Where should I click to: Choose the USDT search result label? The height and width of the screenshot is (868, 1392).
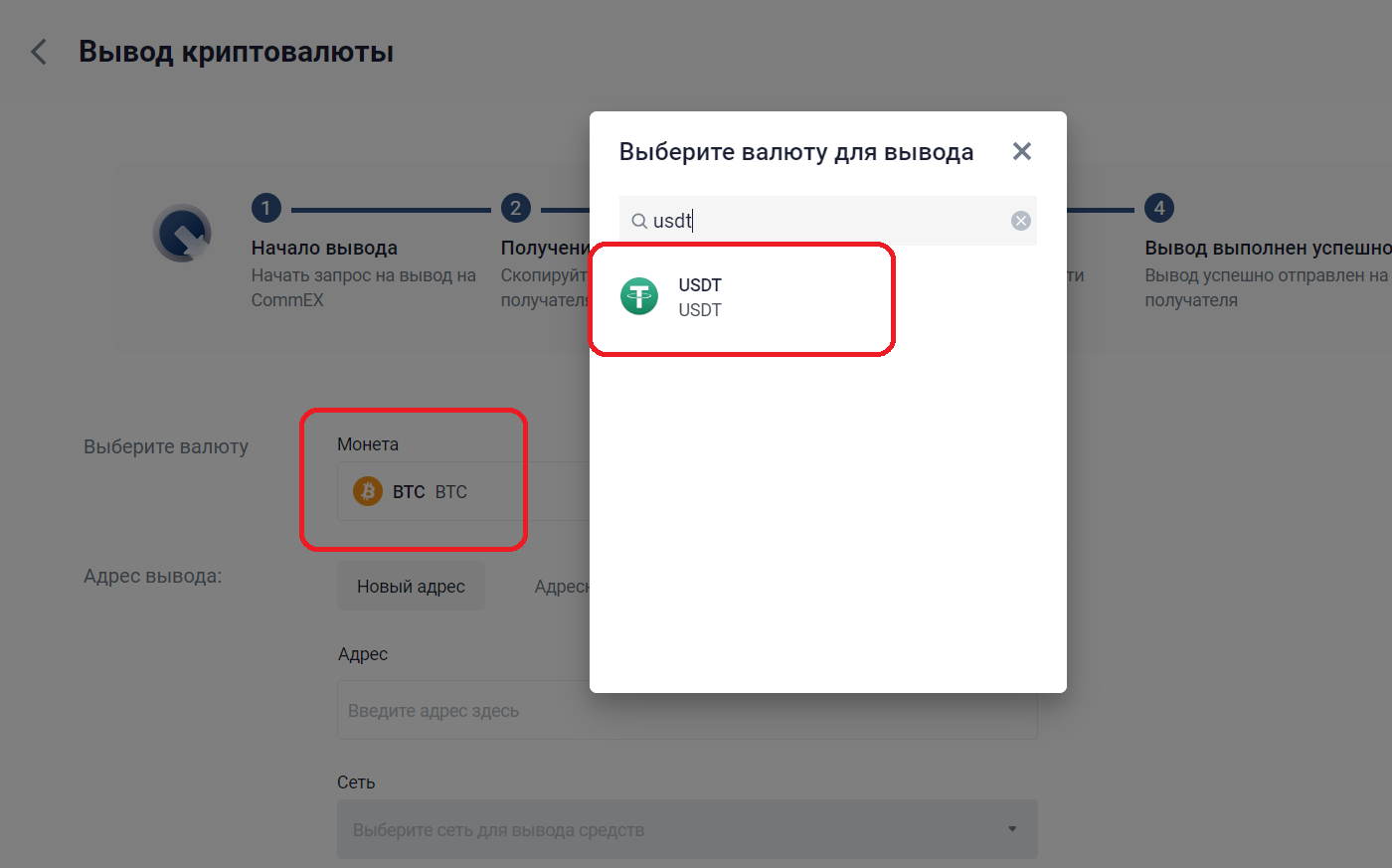point(700,285)
